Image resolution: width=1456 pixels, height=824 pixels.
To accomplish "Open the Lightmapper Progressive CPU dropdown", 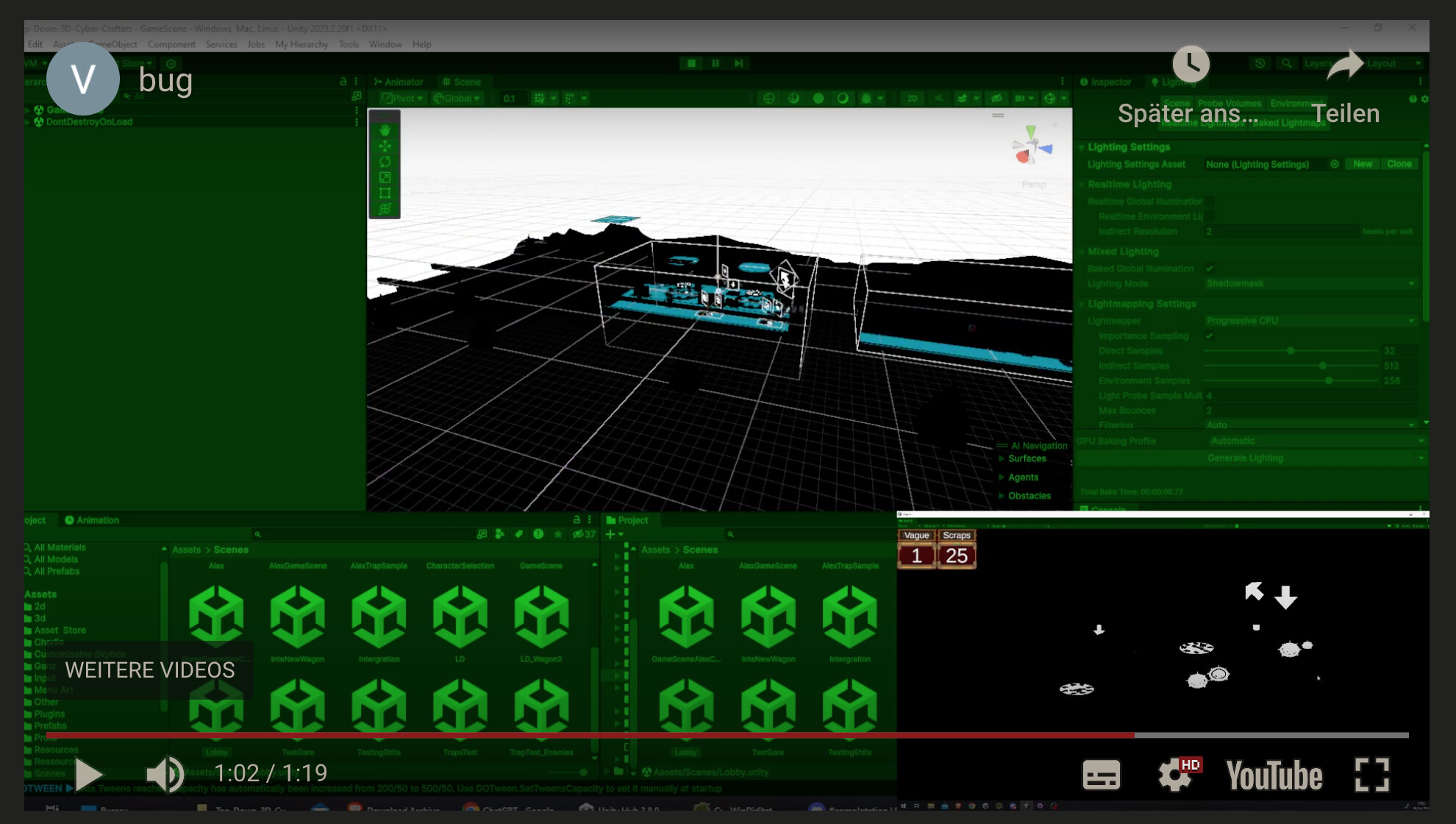I will pos(1310,321).
